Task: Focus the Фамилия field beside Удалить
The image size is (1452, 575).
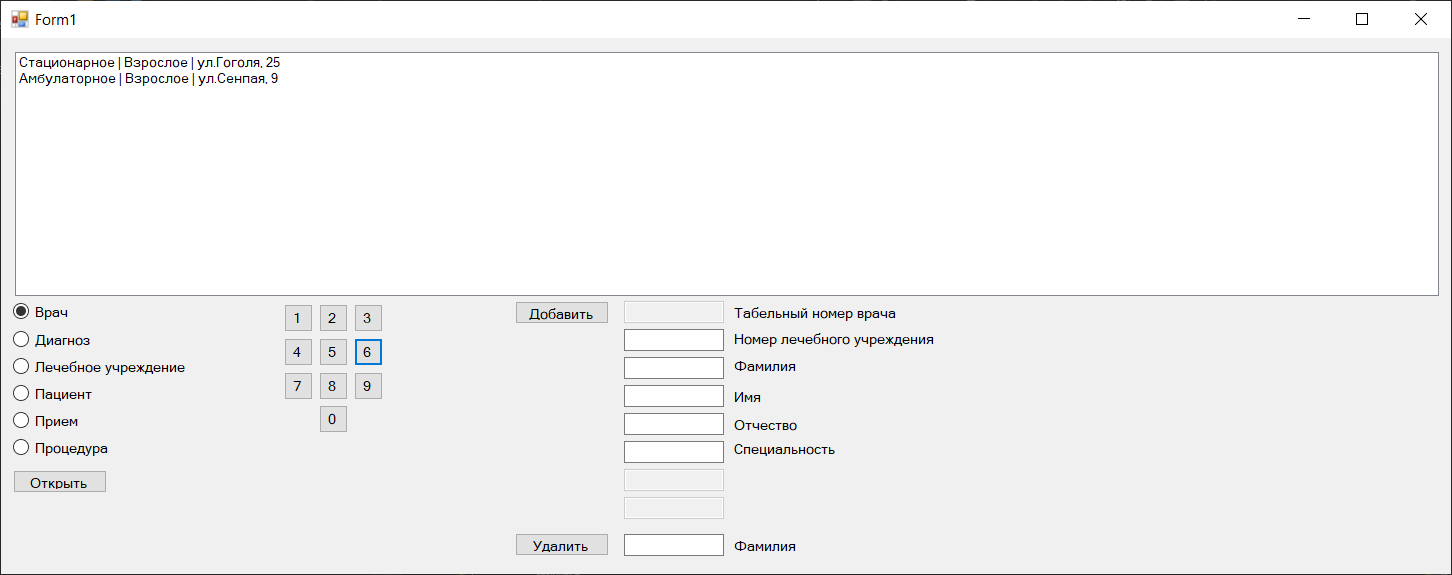Action: 673,545
